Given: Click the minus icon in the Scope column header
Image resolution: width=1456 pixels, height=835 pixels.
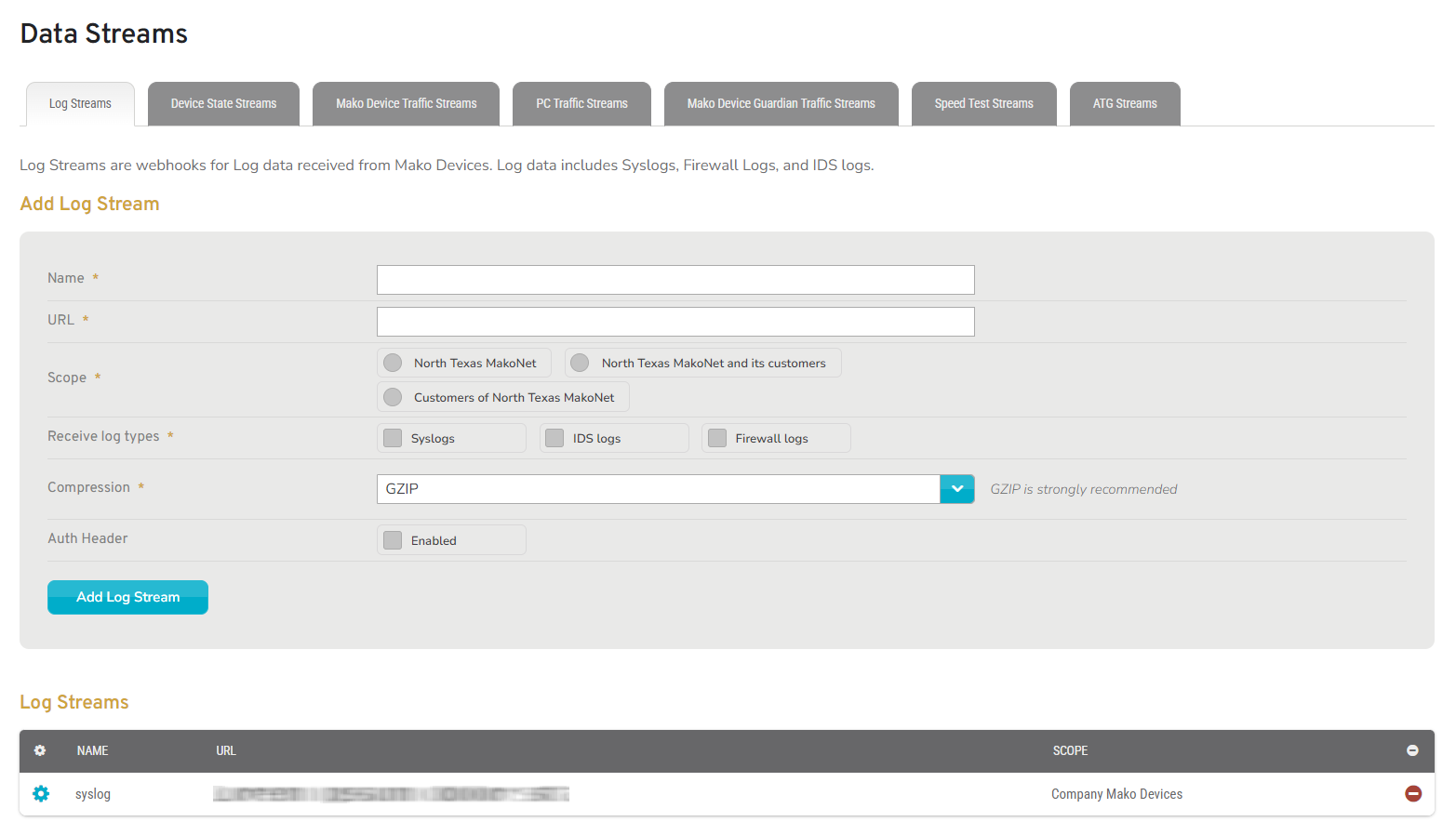Looking at the screenshot, I should (1413, 750).
